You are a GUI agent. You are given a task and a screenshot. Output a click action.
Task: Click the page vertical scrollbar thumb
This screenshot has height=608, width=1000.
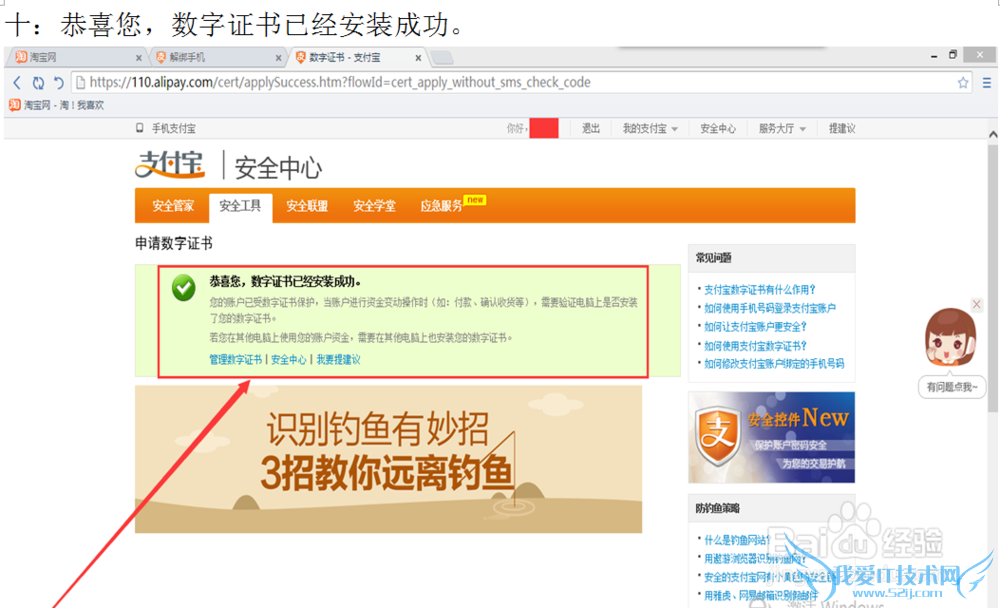[993, 278]
